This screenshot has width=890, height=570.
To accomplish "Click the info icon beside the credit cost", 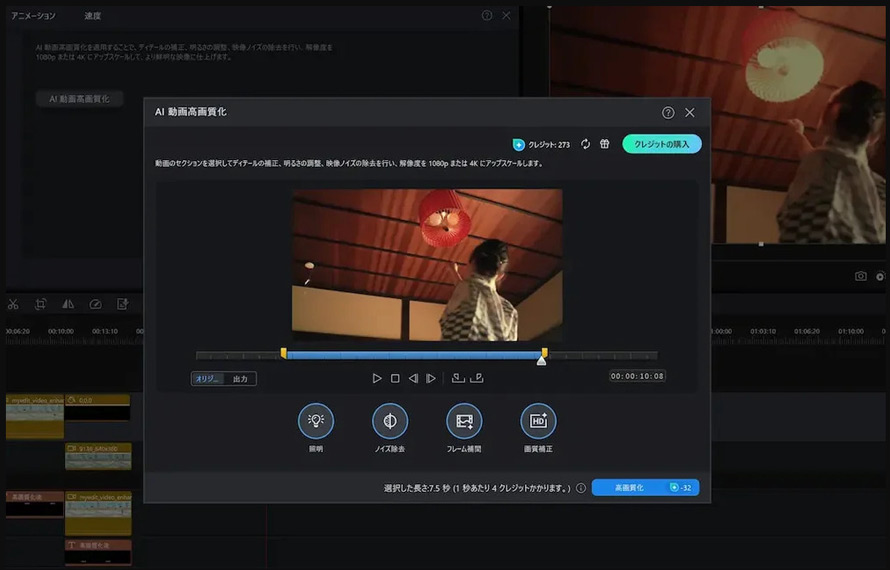I will [x=581, y=488].
